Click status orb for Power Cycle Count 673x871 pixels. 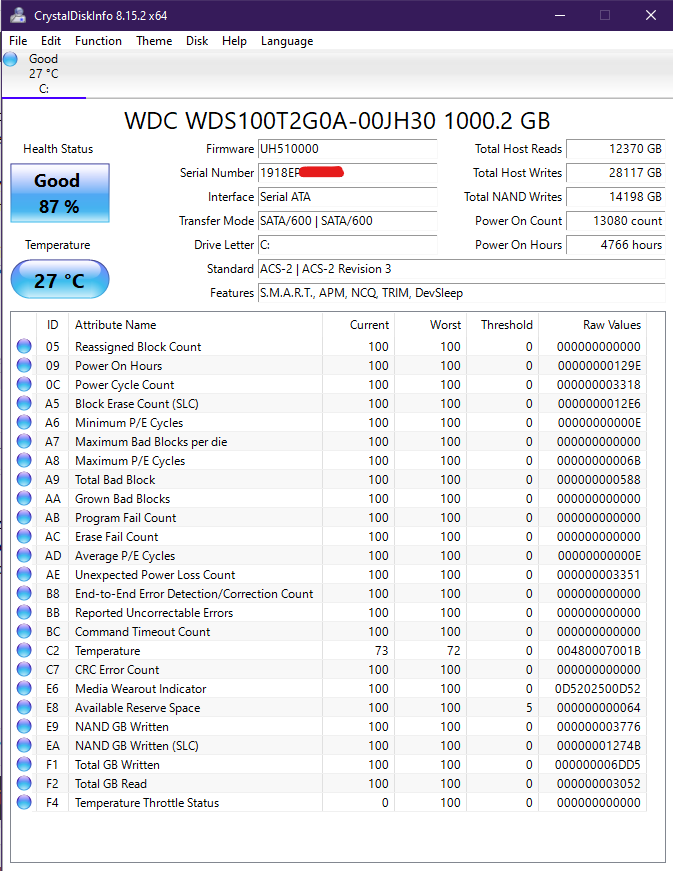coord(24,384)
